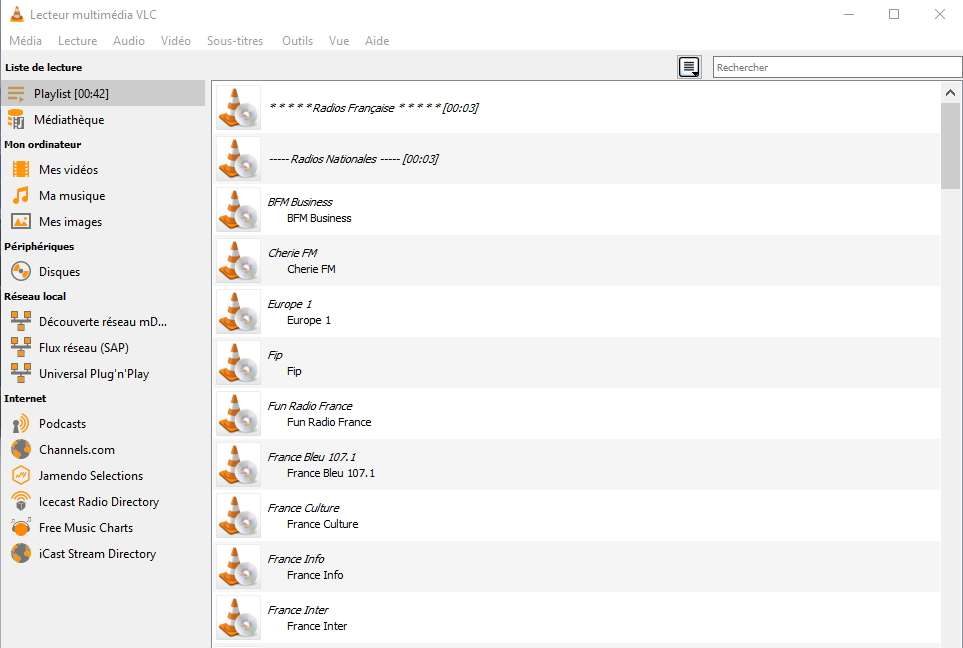The image size is (963, 648).
Task: Select the BFM Business title text
Action: [x=300, y=202]
